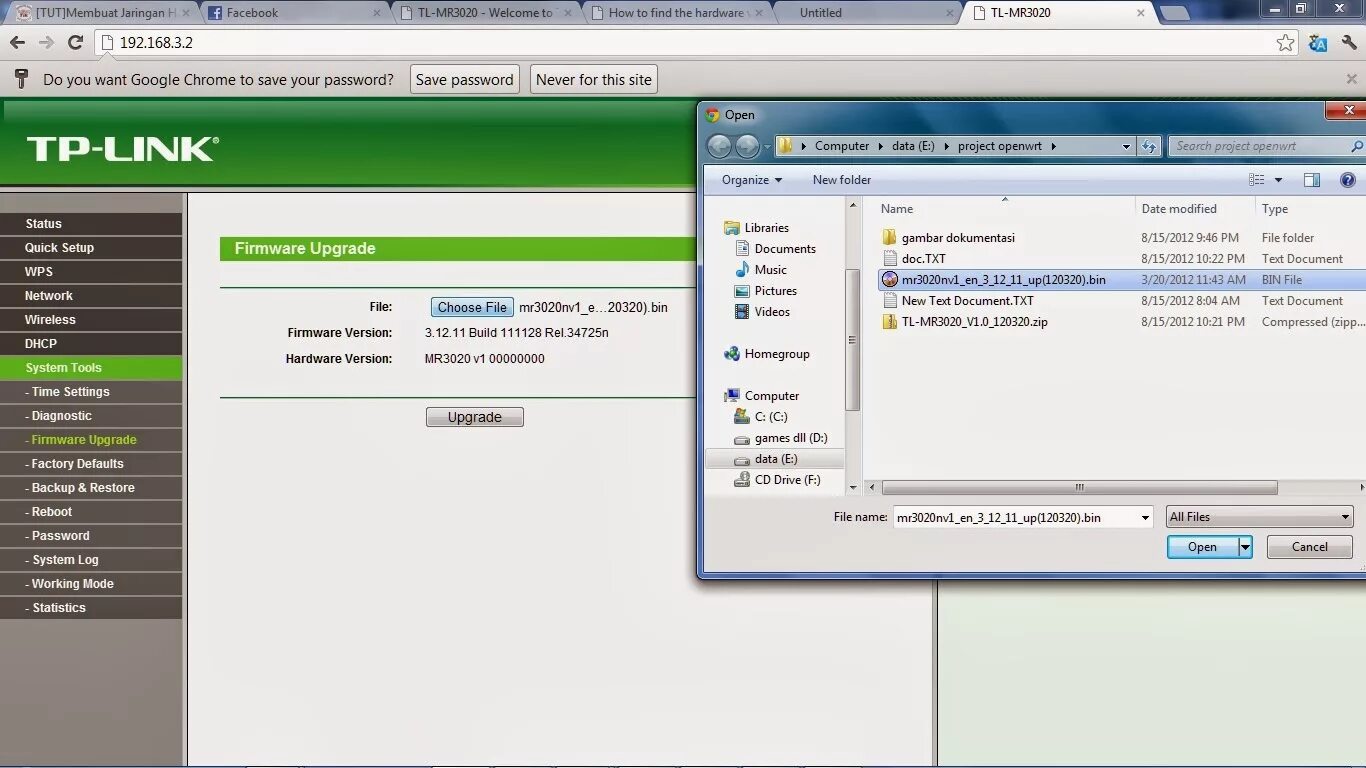Open Time Settings under System Tools

(91, 392)
